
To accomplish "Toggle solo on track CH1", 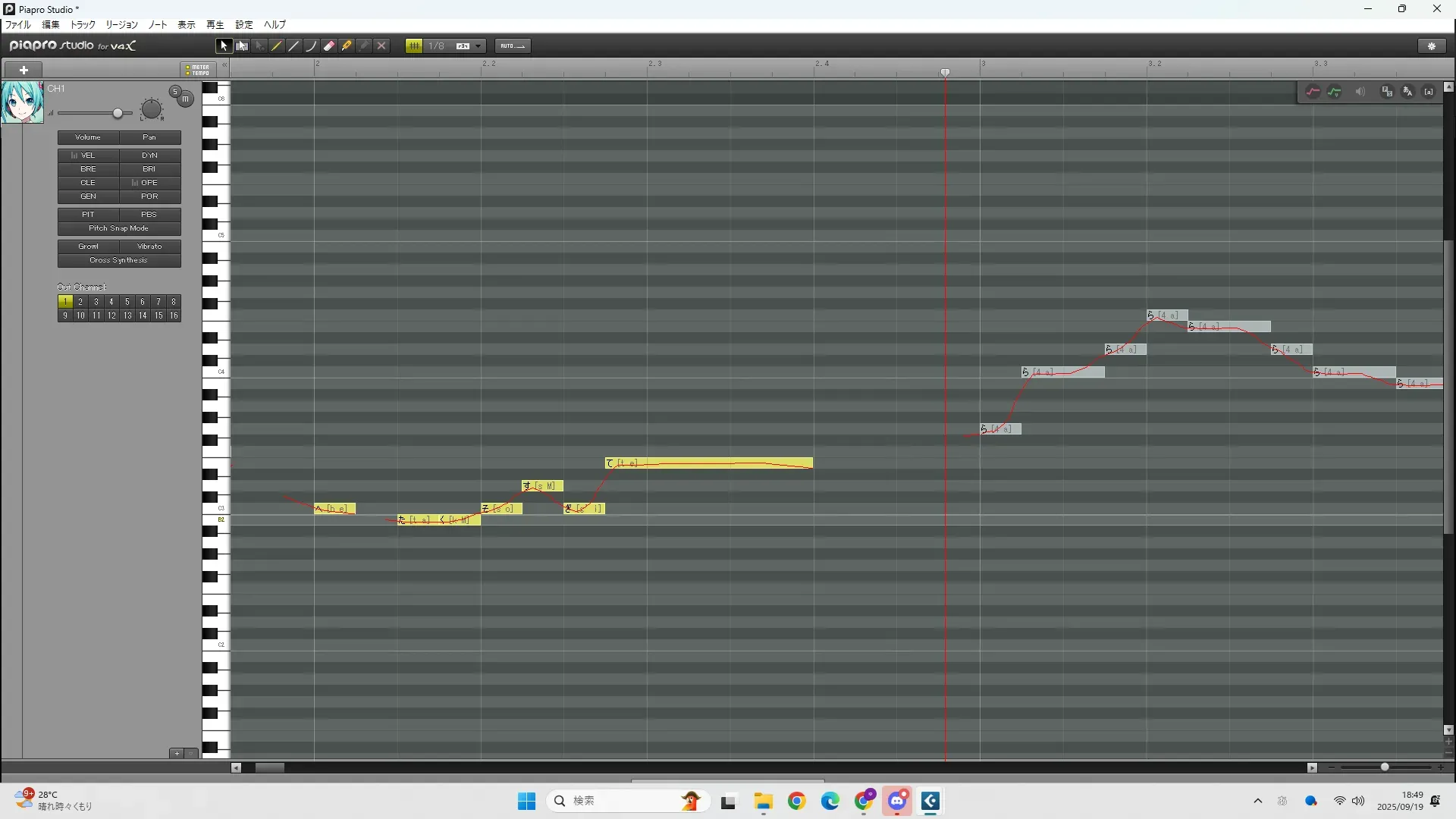I will tap(175, 91).
